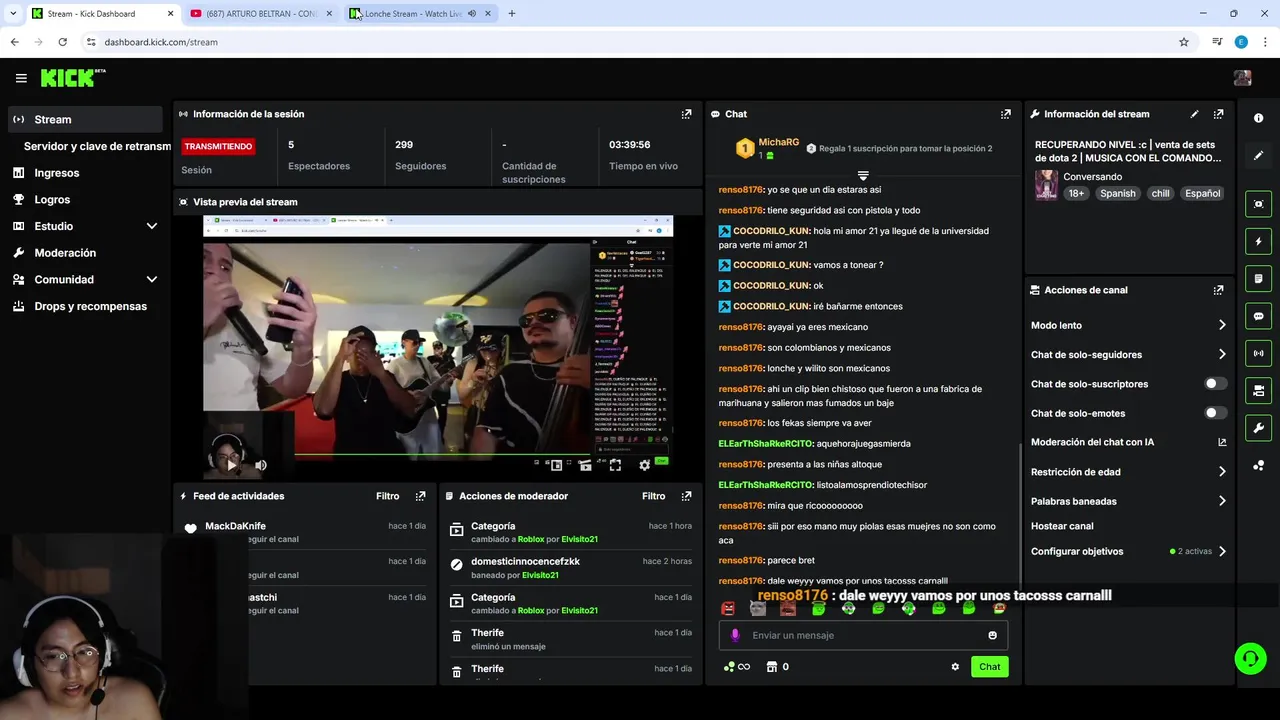
Task: Toggle the wrench icon in right sidebar
Action: (1258, 428)
